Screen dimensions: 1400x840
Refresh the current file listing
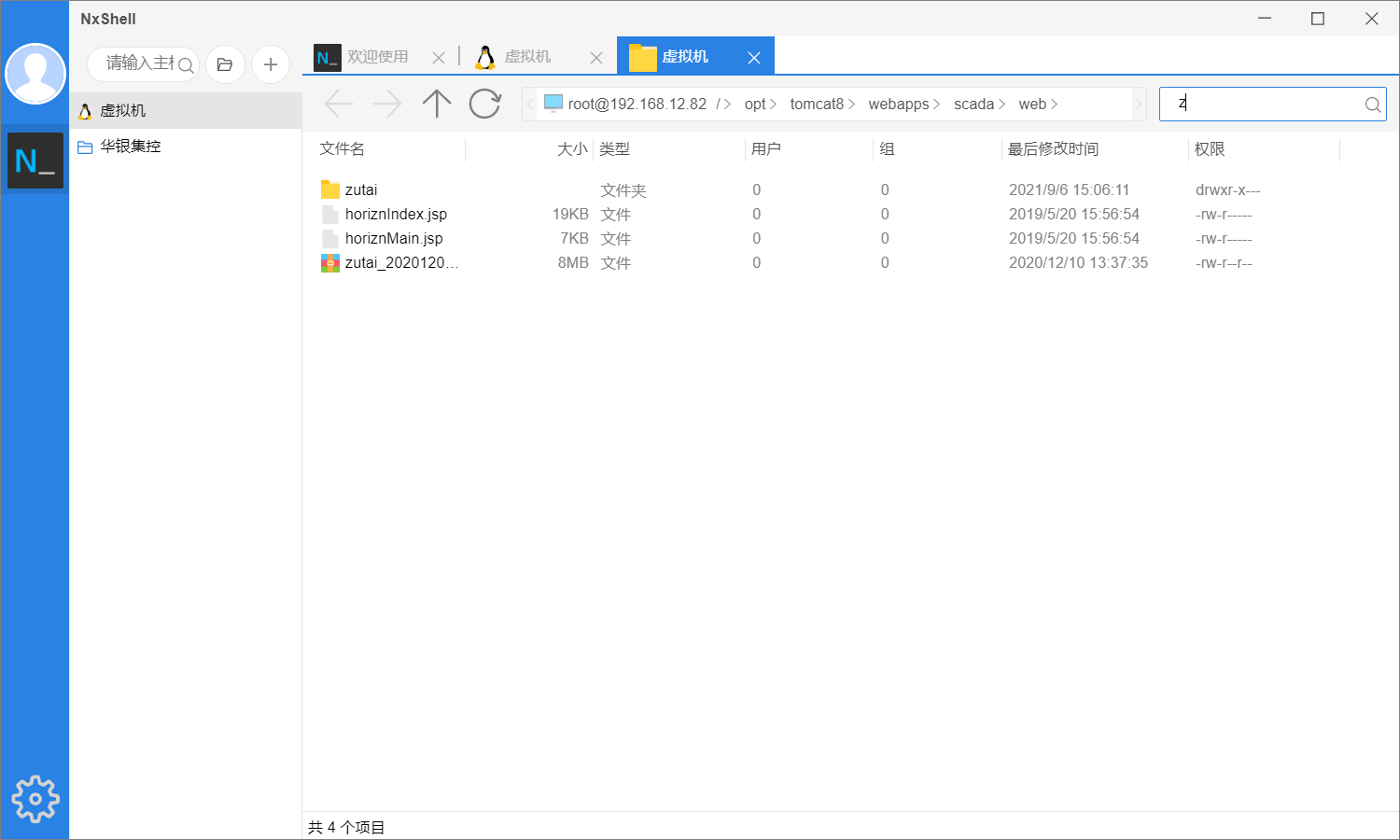coord(484,104)
